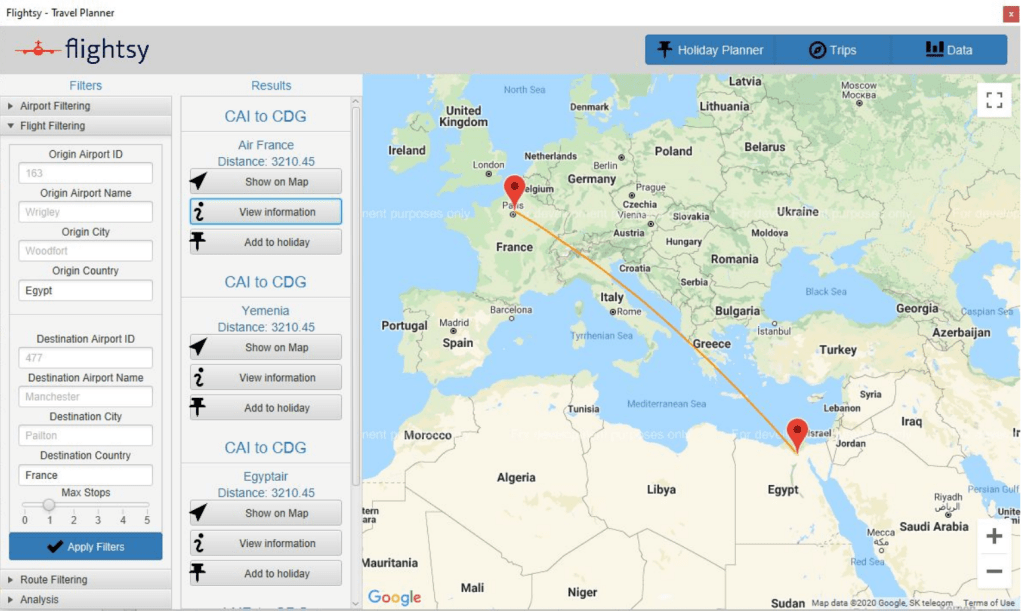Collapse the Flight Filtering section

[52, 126]
